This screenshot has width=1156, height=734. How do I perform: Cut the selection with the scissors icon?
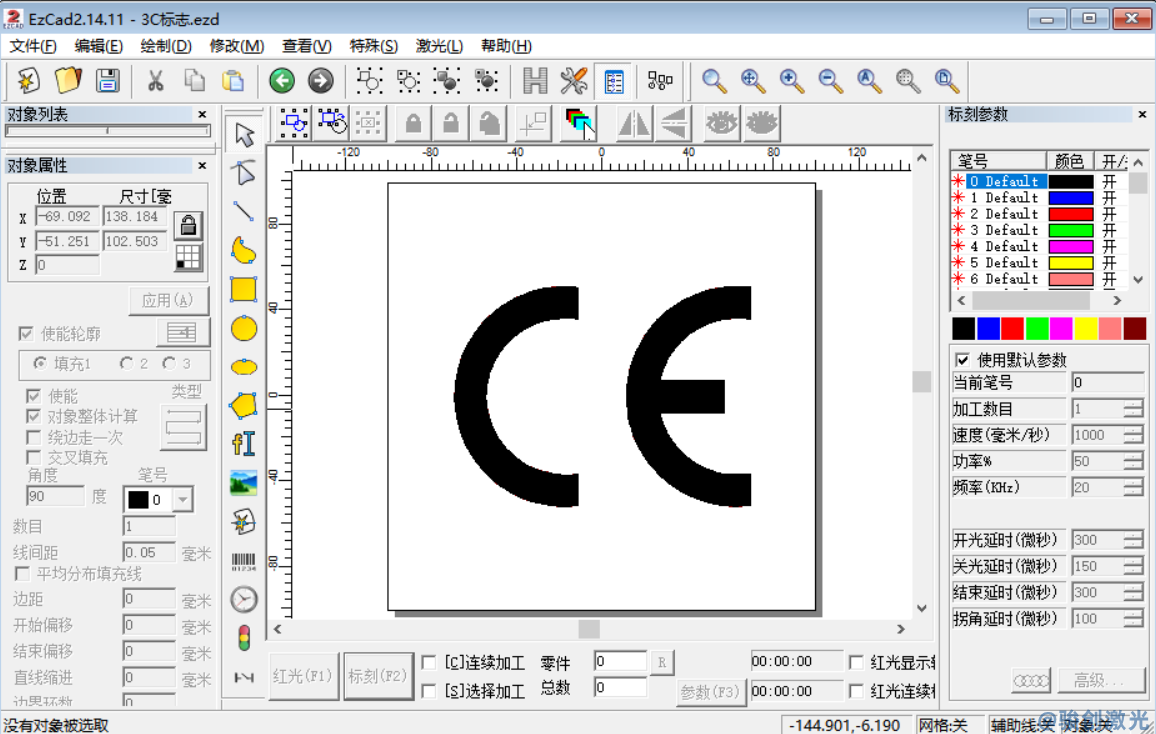coord(155,80)
